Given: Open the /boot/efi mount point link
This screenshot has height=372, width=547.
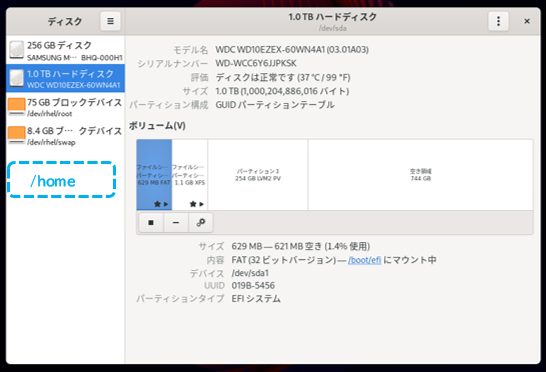Looking at the screenshot, I should (x=365, y=260).
